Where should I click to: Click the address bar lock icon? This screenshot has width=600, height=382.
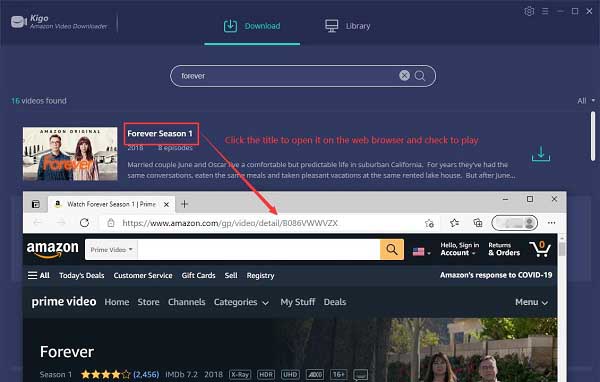[x=111, y=223]
